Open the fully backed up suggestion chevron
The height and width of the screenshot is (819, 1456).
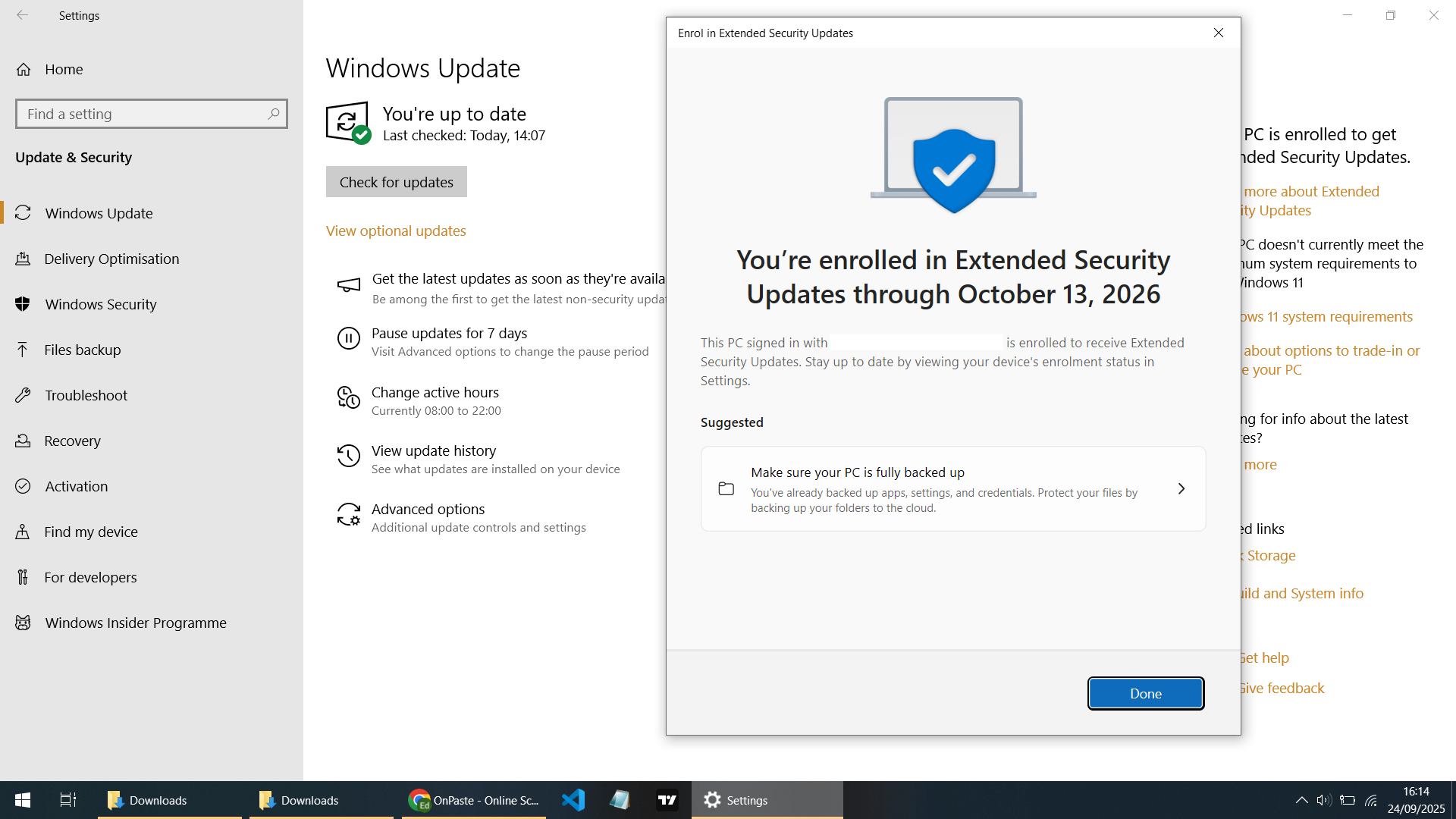coord(1181,488)
